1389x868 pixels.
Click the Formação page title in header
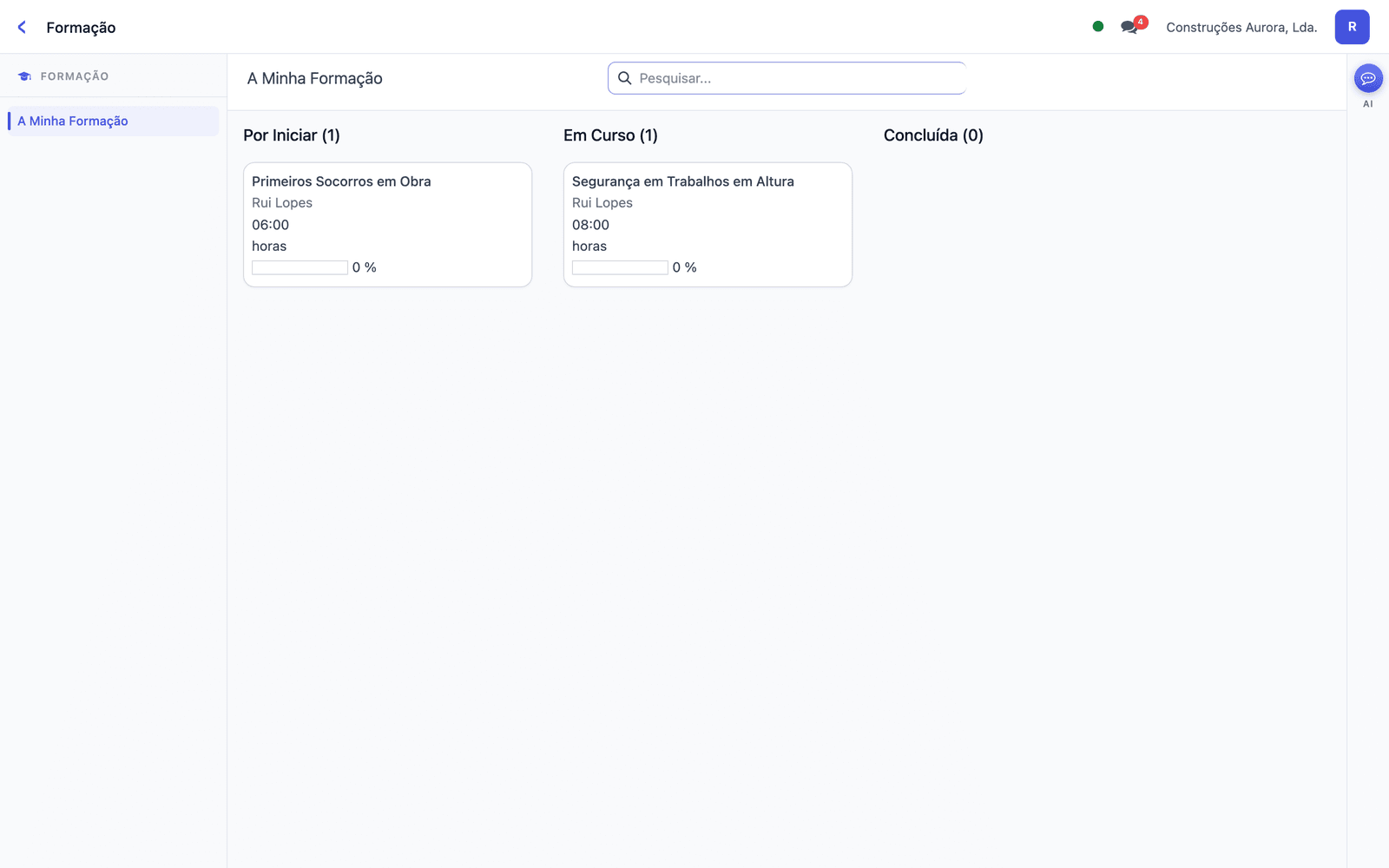click(81, 28)
